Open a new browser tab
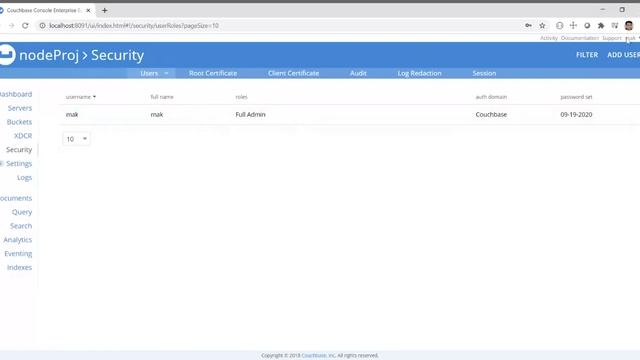This screenshot has width=640, height=360. [104, 10]
